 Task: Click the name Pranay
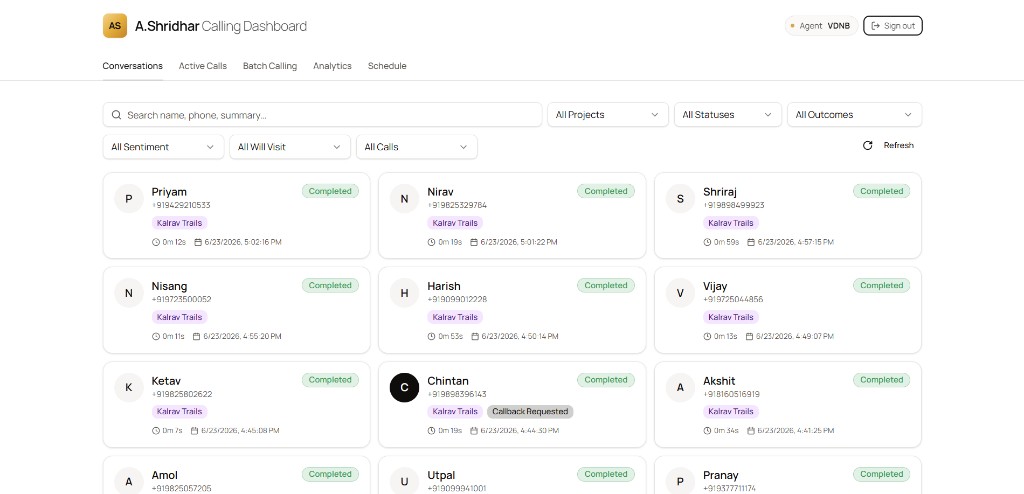(722, 475)
